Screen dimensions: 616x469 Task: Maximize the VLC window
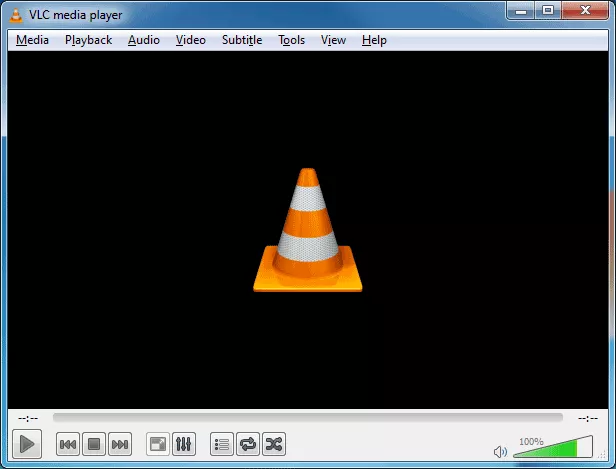[548, 11]
